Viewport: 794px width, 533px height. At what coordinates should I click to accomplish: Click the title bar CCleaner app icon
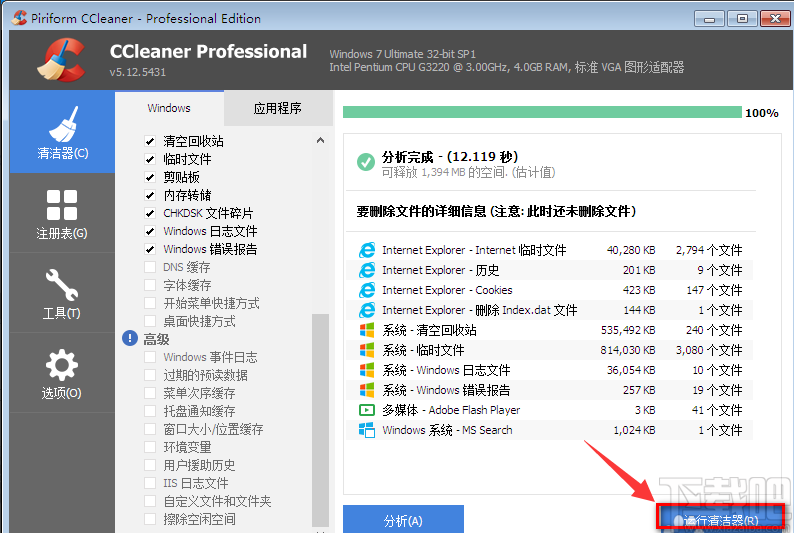tap(19, 18)
